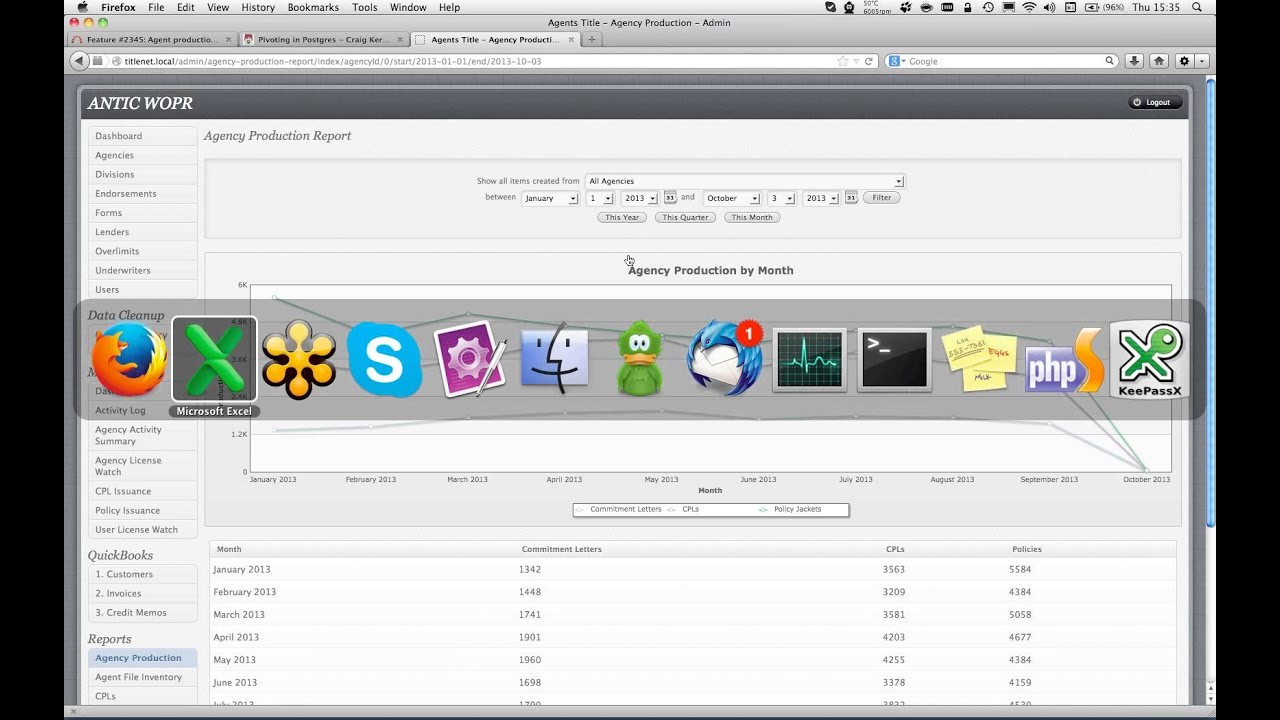Open the start day dropdown showing 1
This screenshot has width=1280, height=720.
click(x=599, y=198)
